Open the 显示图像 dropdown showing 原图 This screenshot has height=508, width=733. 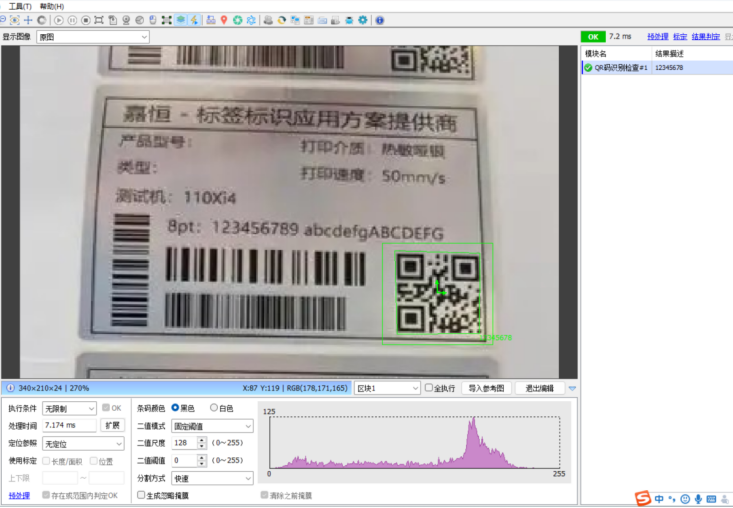[x=93, y=37]
